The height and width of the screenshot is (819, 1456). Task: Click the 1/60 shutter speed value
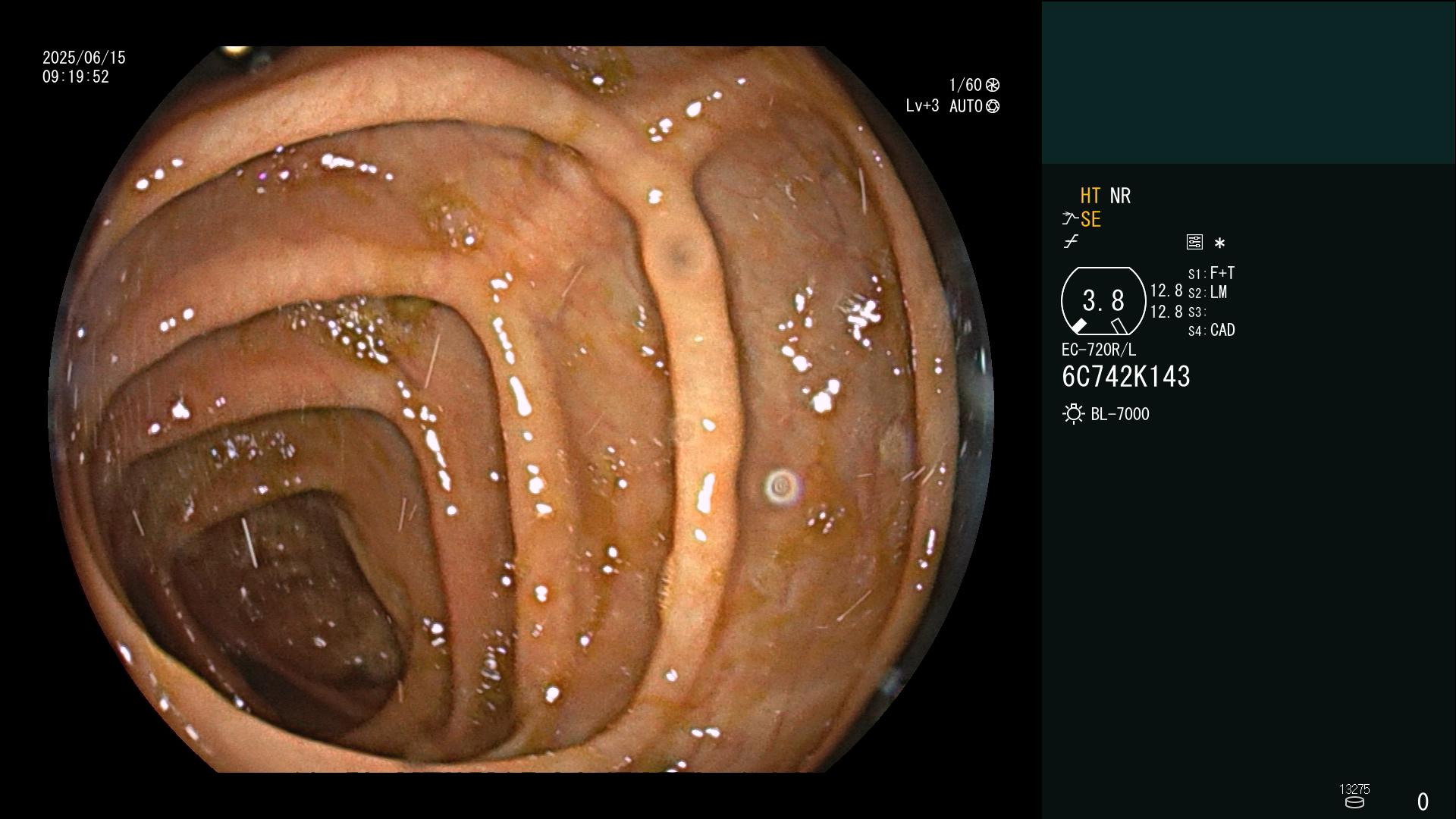(x=965, y=85)
